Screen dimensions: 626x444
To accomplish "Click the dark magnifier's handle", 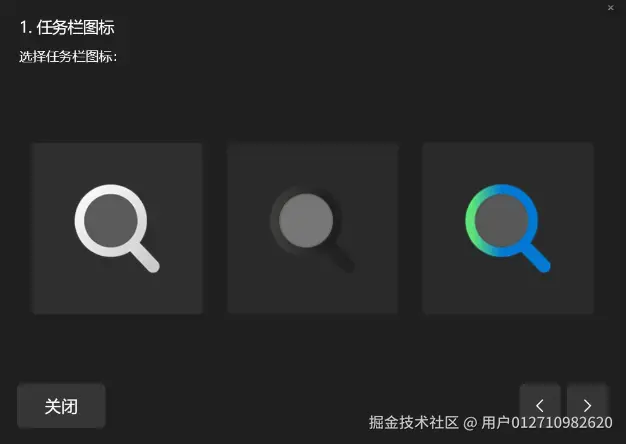I will (340, 258).
